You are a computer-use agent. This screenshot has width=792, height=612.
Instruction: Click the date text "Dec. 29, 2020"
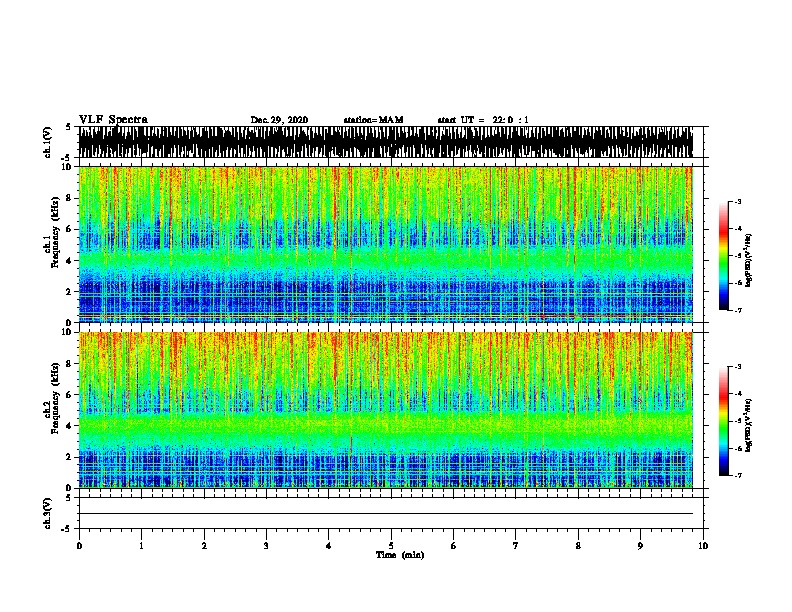tap(279, 120)
